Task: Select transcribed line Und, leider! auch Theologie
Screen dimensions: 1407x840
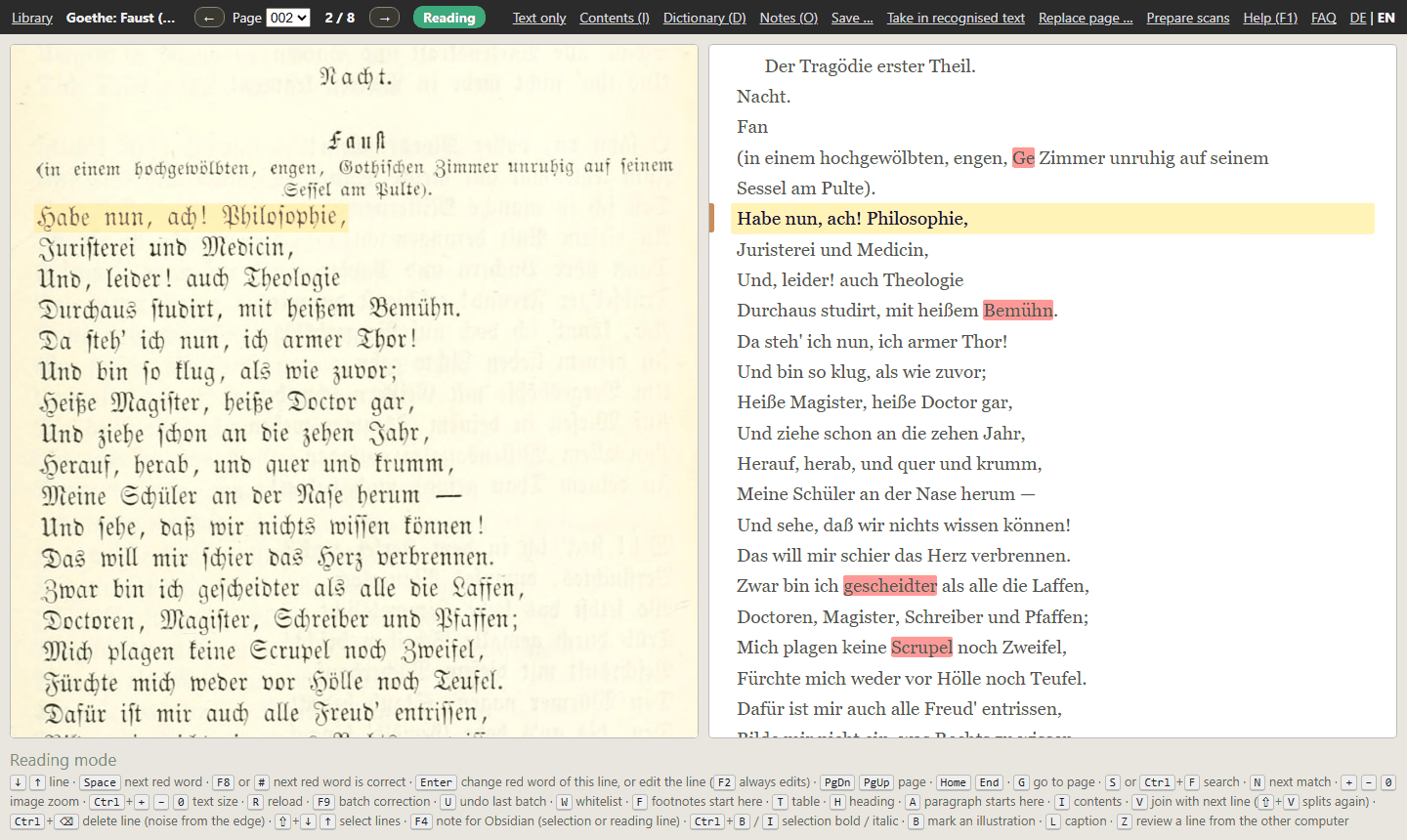Action: point(850,280)
